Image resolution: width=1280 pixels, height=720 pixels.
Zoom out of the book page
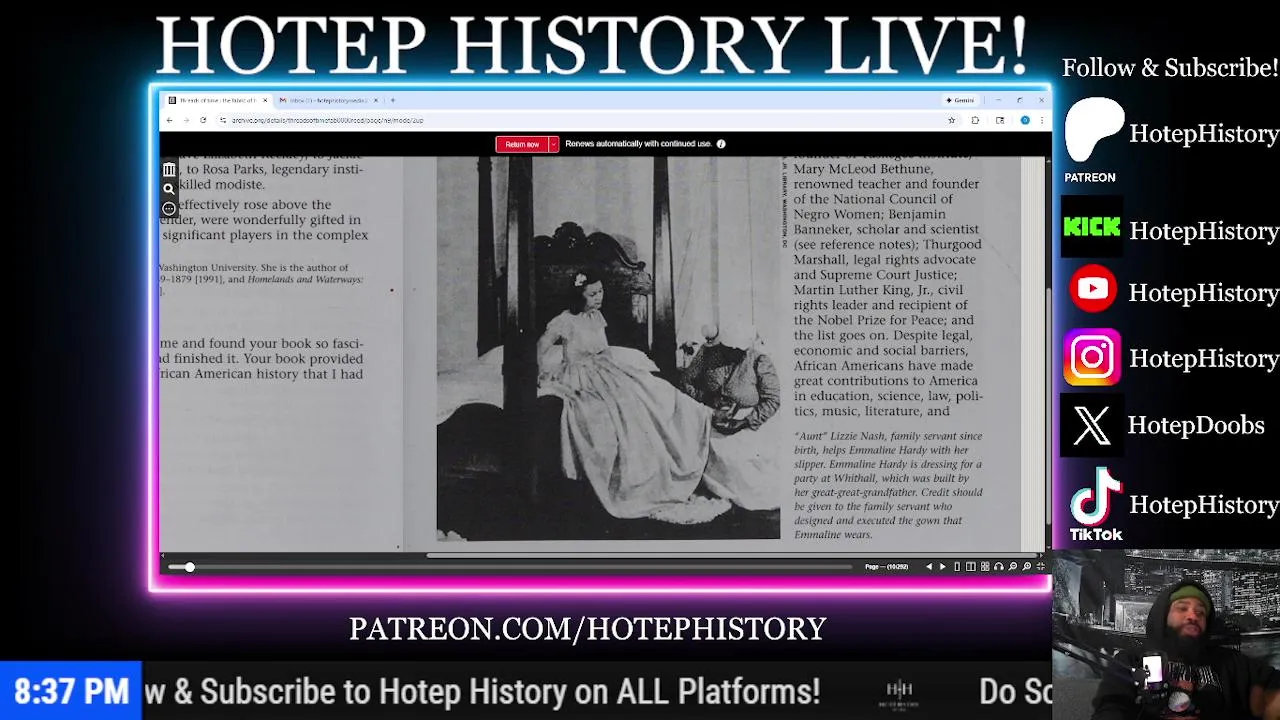[x=1012, y=567]
